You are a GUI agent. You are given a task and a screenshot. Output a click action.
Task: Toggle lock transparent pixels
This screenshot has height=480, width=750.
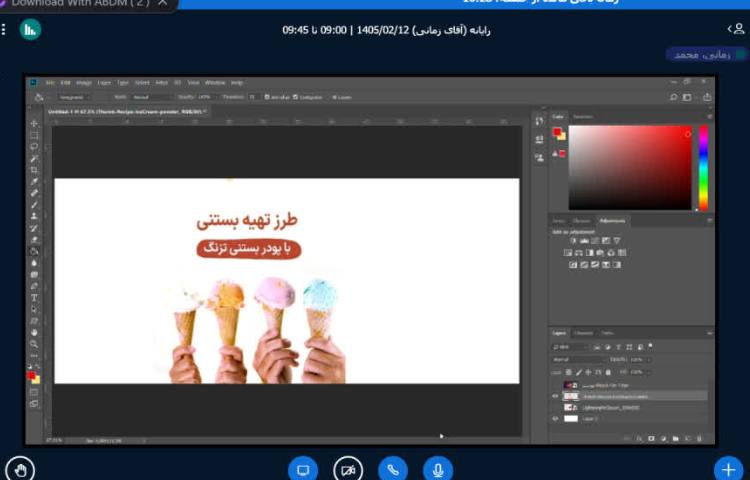tap(569, 372)
